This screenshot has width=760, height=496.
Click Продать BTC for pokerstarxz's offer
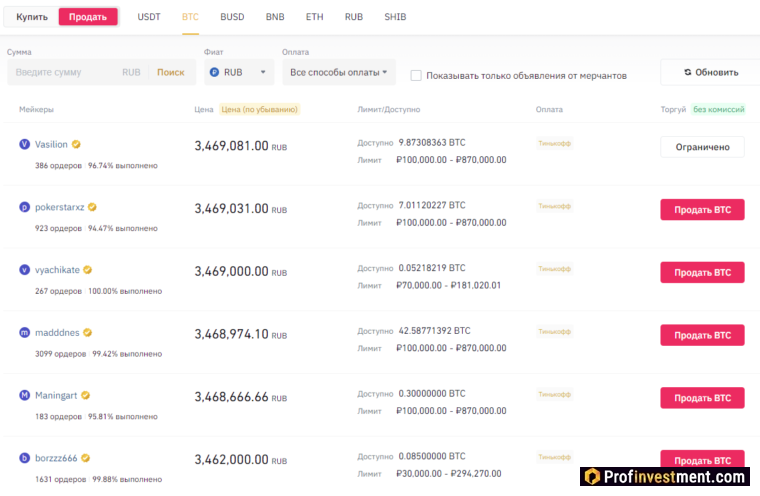click(x=702, y=210)
